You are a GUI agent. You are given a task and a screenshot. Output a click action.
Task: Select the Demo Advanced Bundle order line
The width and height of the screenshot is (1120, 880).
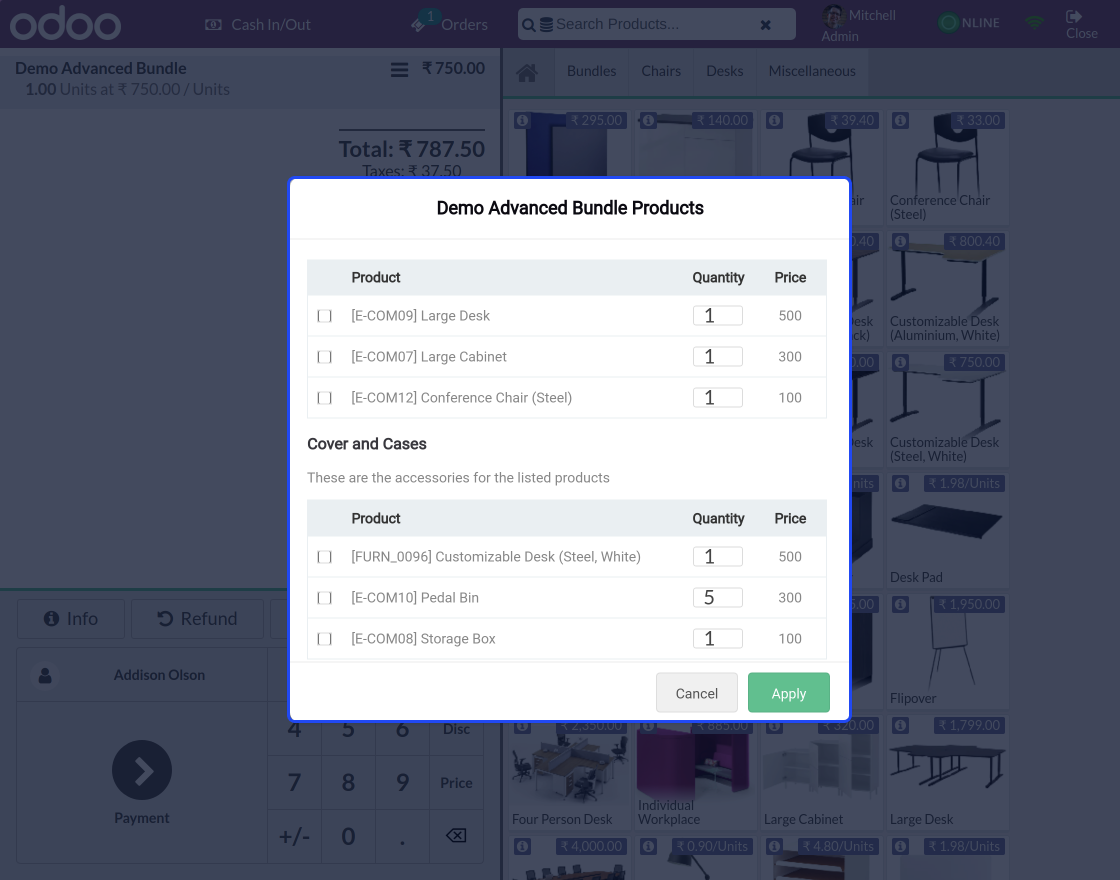click(x=250, y=79)
